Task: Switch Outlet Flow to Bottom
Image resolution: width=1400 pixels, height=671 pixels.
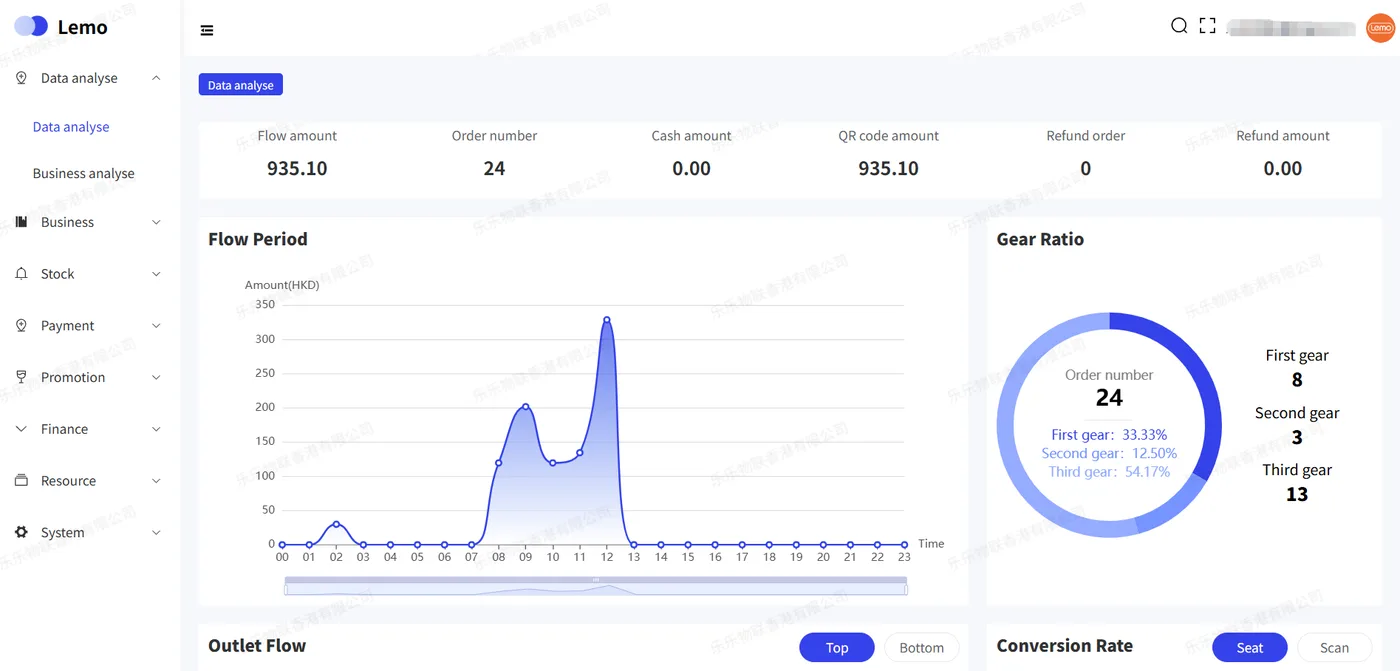Action: click(x=921, y=648)
